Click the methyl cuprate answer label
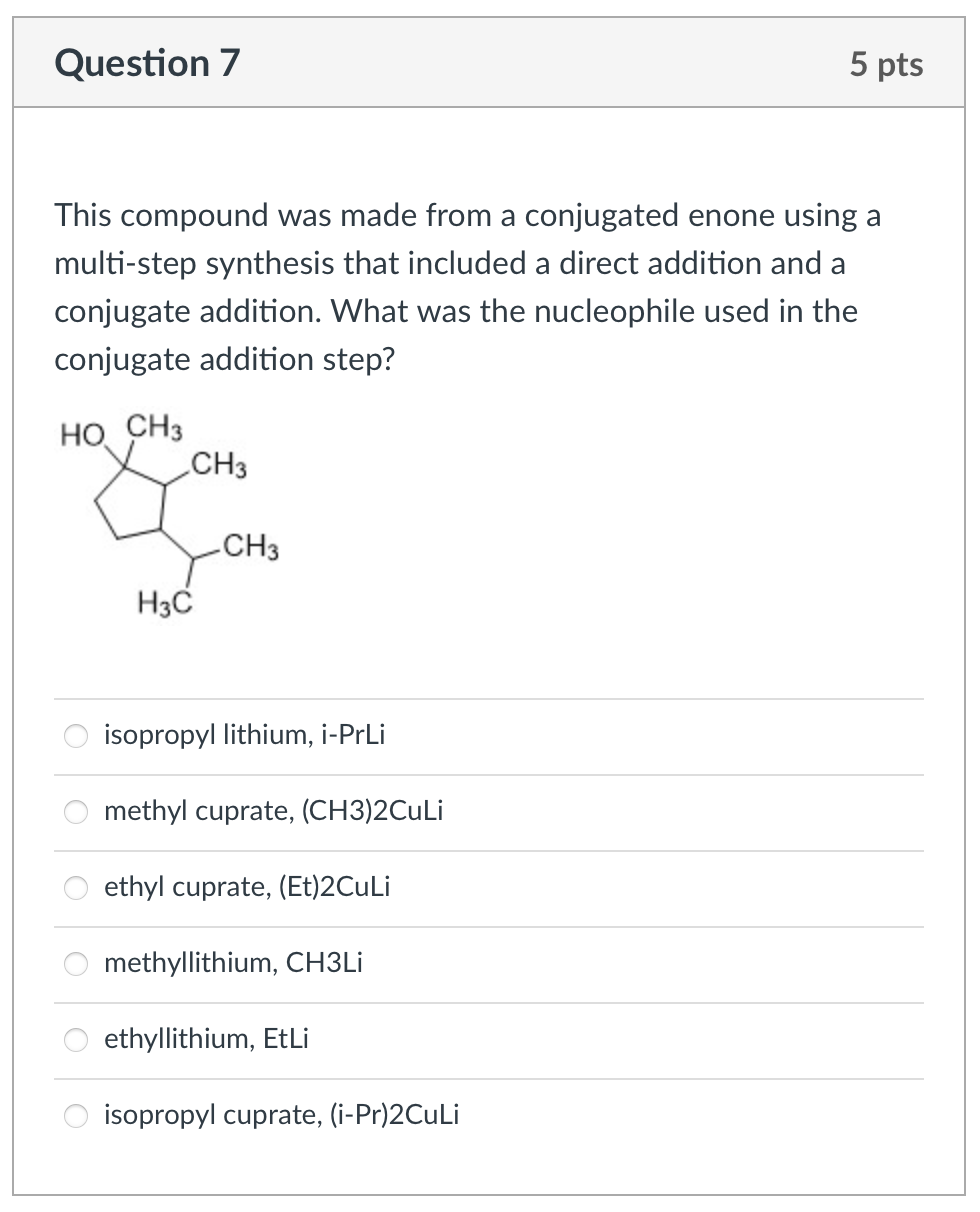980x1212 pixels. [x=273, y=812]
